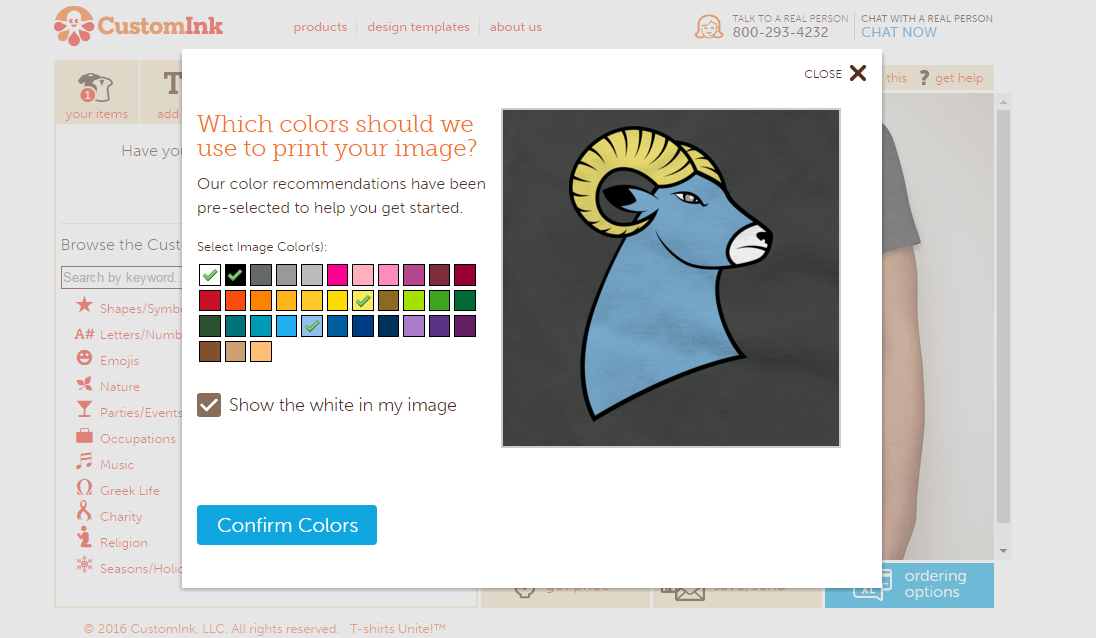Click the Greek Life omega icon
The height and width of the screenshot is (638, 1096).
click(84, 490)
